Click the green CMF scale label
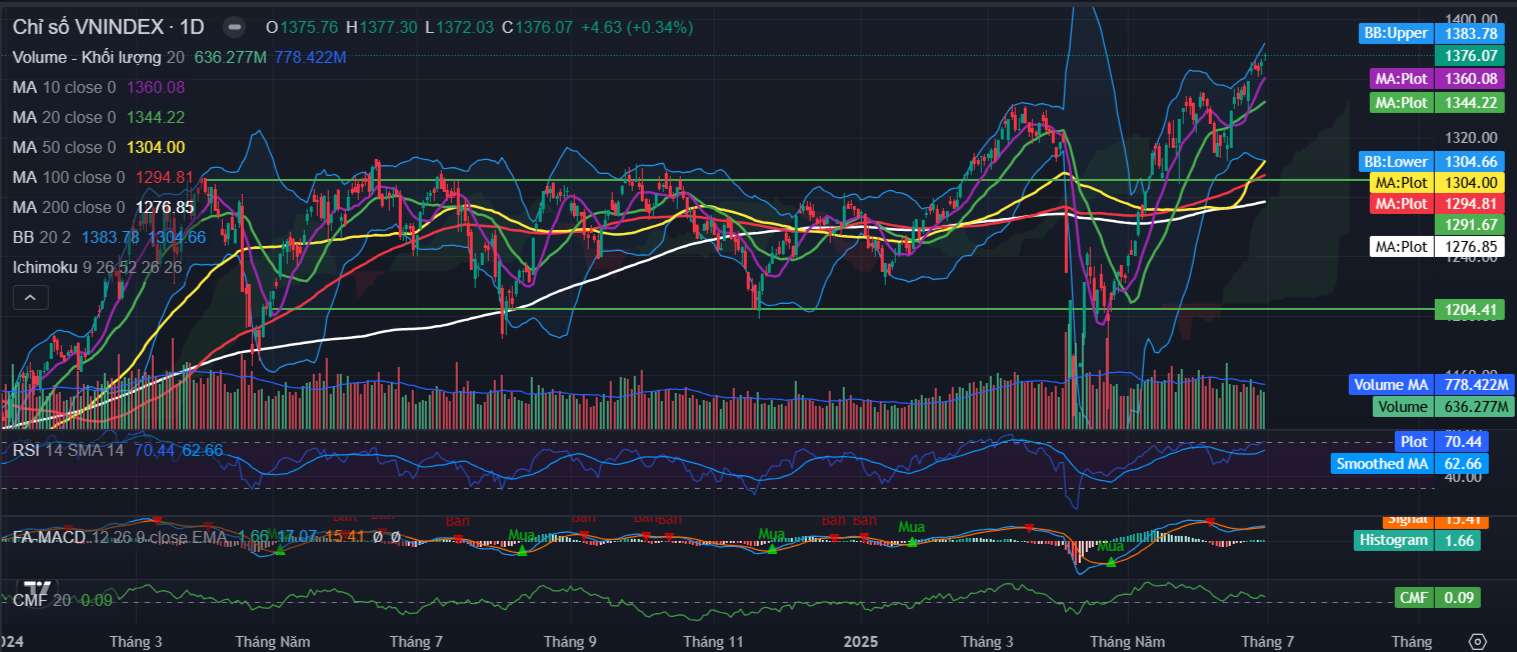Image resolution: width=1517 pixels, height=652 pixels. click(x=1413, y=598)
